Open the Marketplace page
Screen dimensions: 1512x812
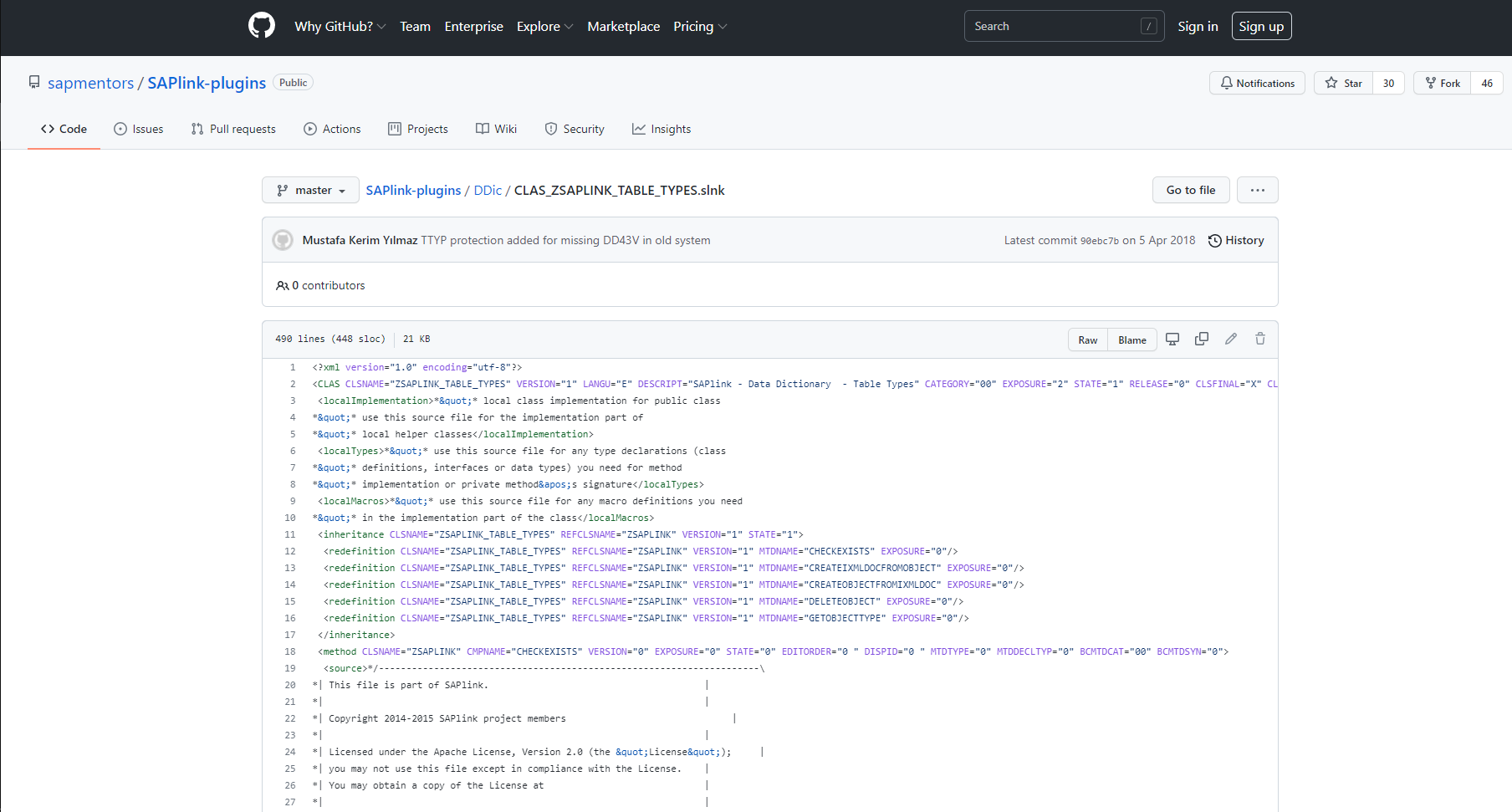623,26
